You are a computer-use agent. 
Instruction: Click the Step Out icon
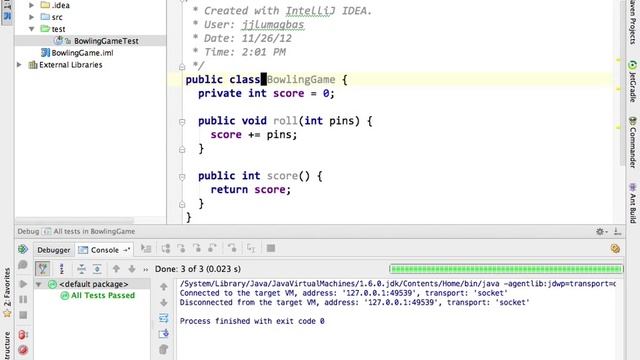[212, 248]
